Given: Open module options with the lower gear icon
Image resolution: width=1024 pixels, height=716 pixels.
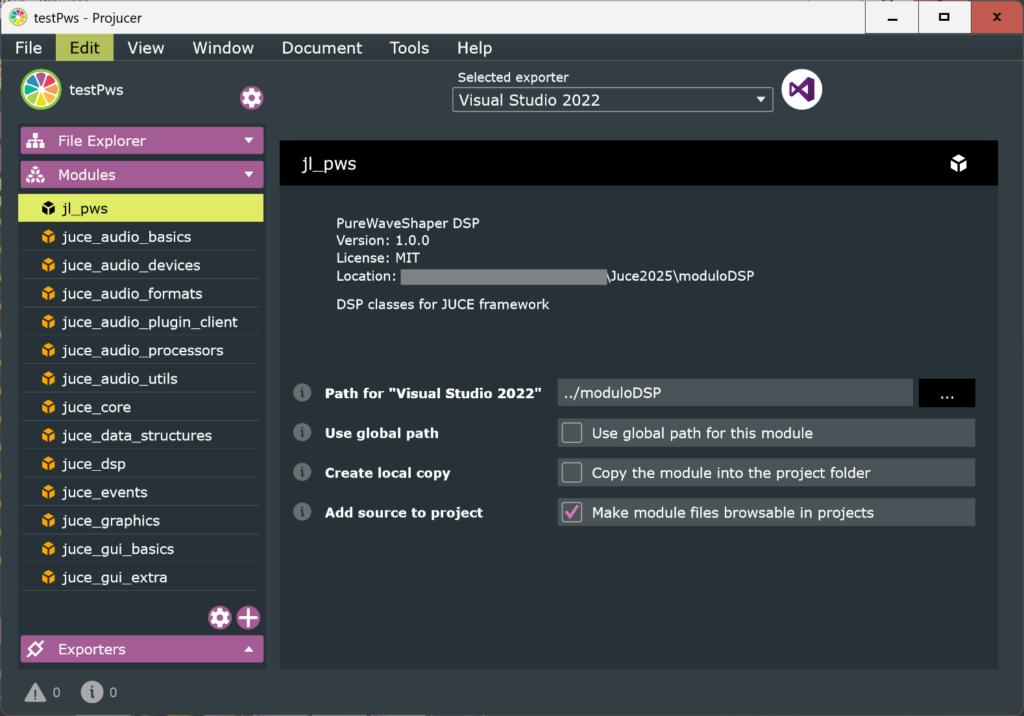Looking at the screenshot, I should coord(219,617).
